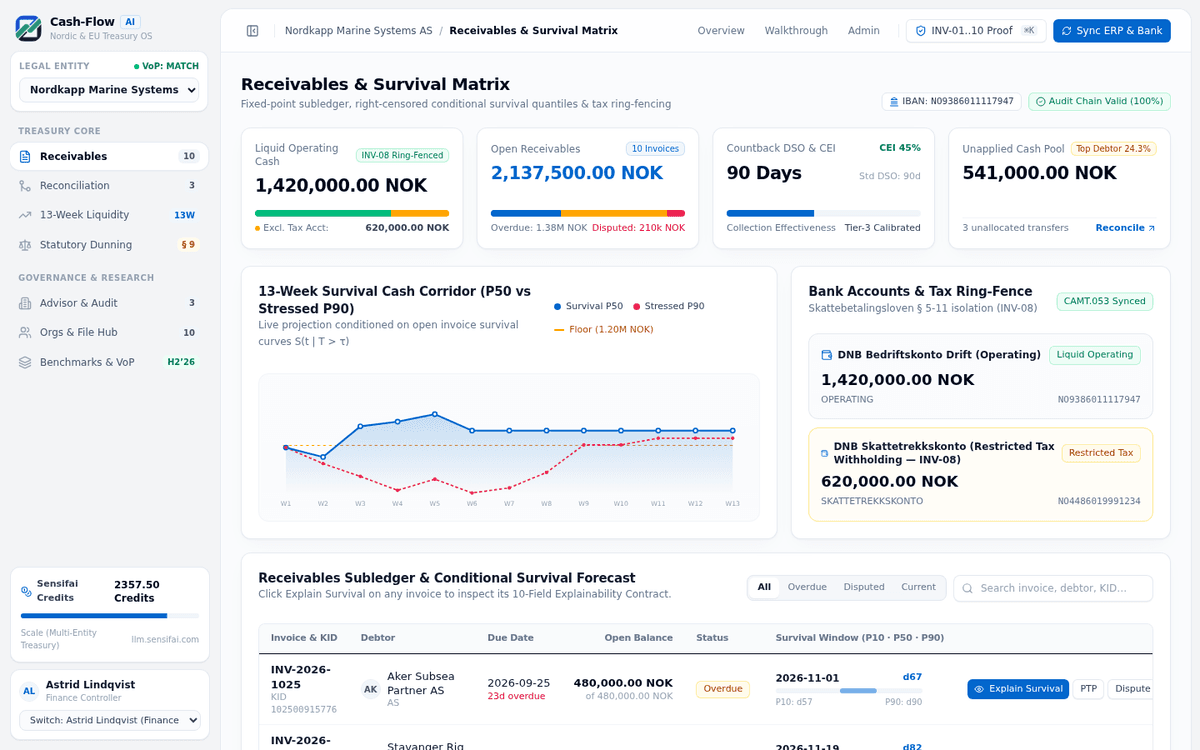Open the Admin top nav item
The width and height of the screenshot is (1200, 750).
864,31
